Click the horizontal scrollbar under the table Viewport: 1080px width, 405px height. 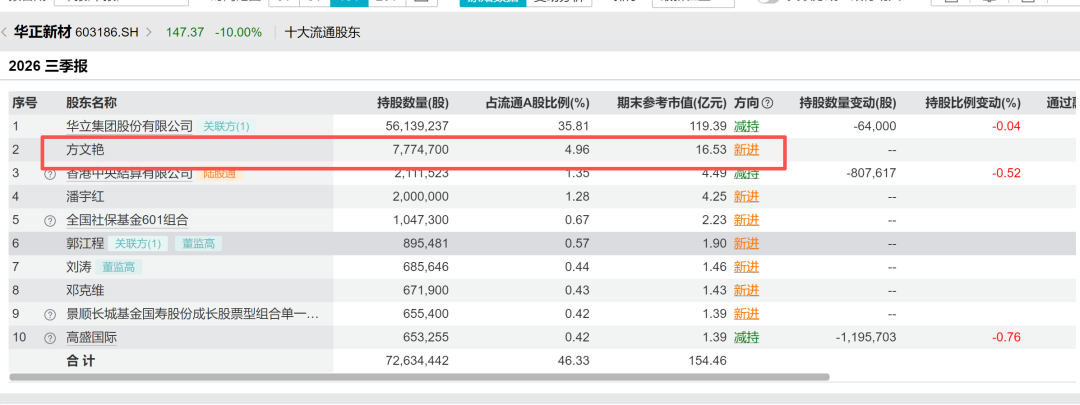[419, 377]
